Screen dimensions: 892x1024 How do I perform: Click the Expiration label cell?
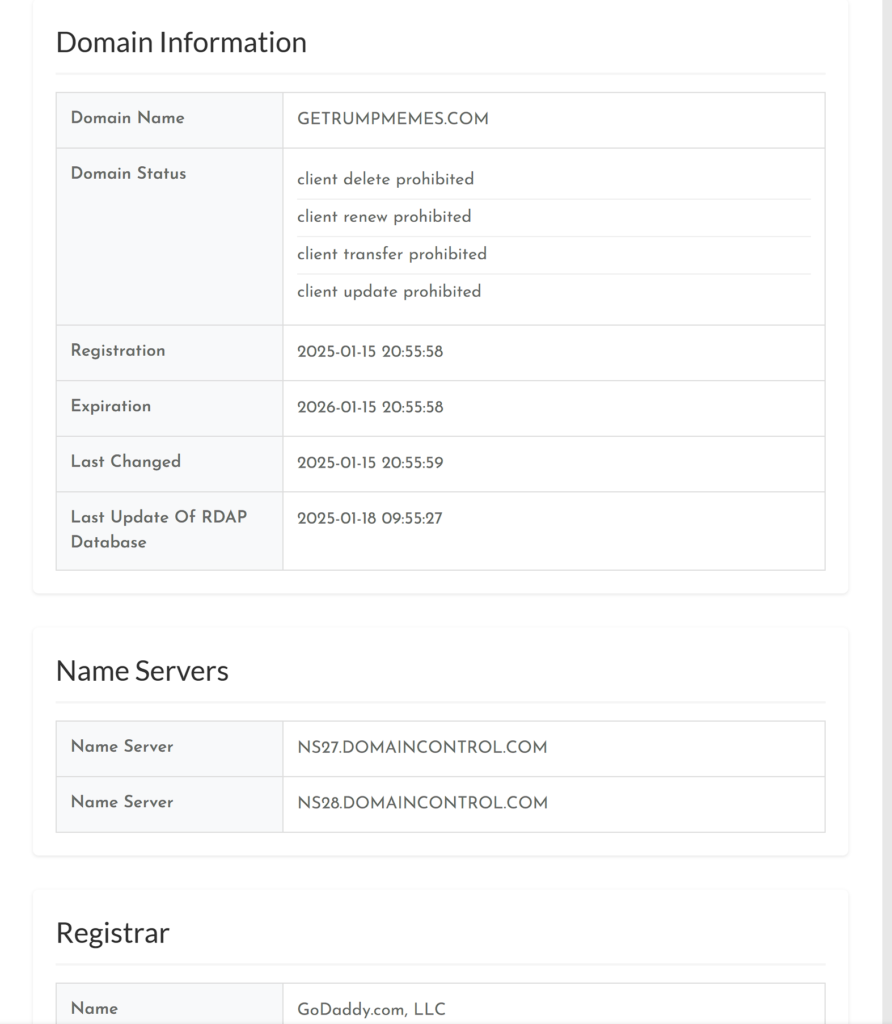169,408
